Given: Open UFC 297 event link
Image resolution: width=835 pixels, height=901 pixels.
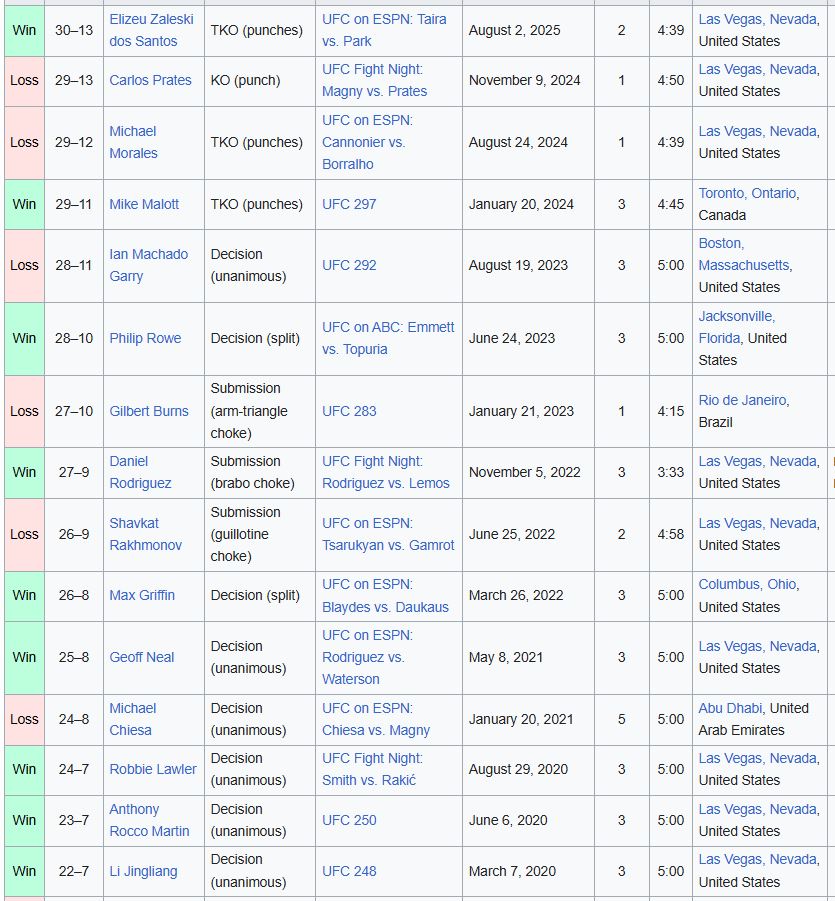Looking at the screenshot, I should (x=349, y=204).
